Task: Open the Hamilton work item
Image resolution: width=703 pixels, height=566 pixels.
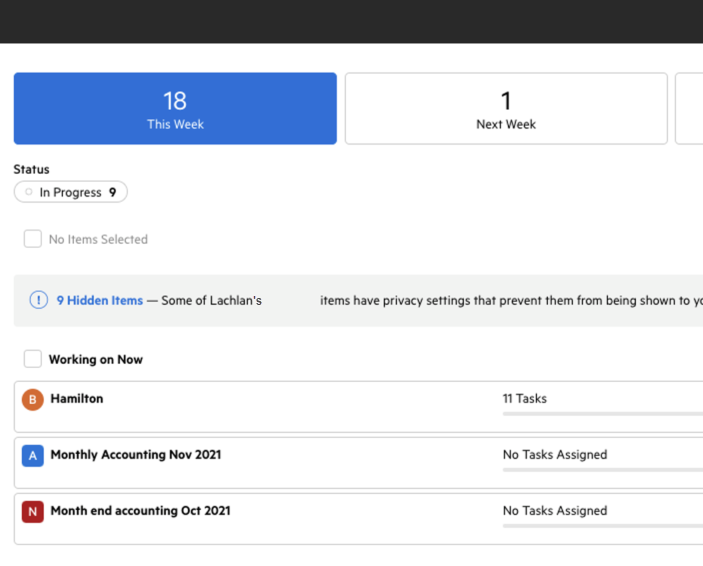Action: [77, 398]
